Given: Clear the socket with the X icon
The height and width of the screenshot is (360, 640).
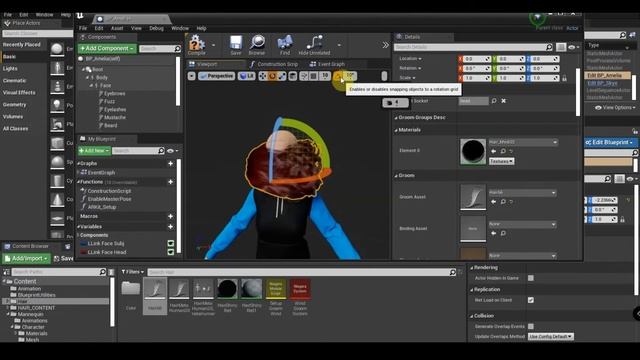Looking at the screenshot, I should pyautogui.click(x=504, y=101).
